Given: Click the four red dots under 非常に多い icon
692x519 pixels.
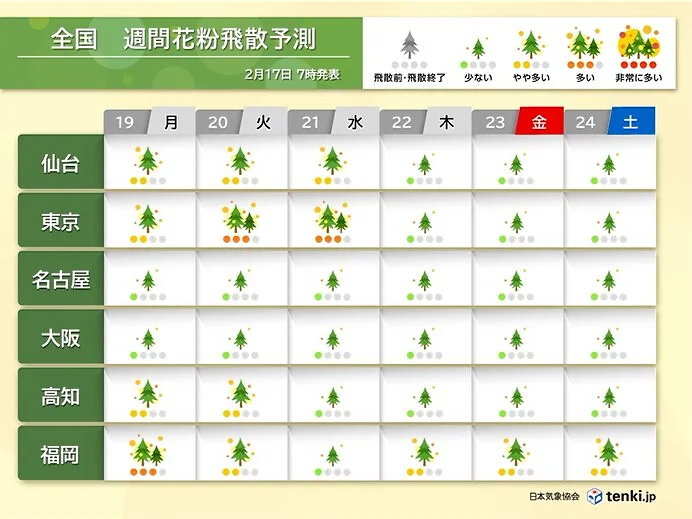Looking at the screenshot, I should 639,65.
